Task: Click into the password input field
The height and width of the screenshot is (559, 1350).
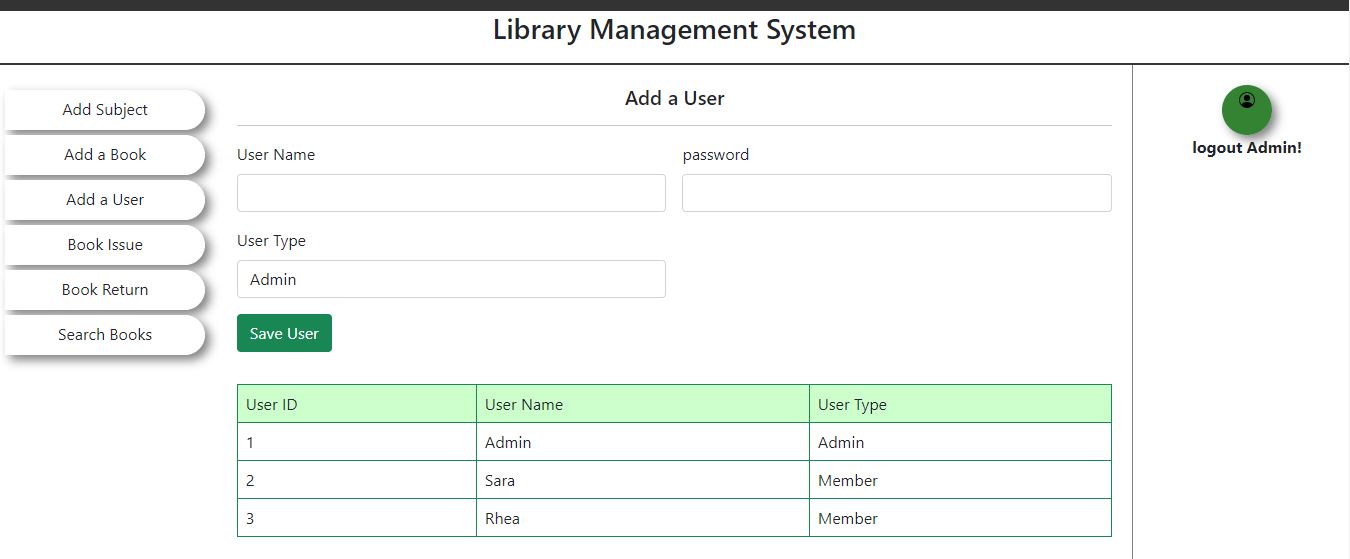Action: [896, 193]
